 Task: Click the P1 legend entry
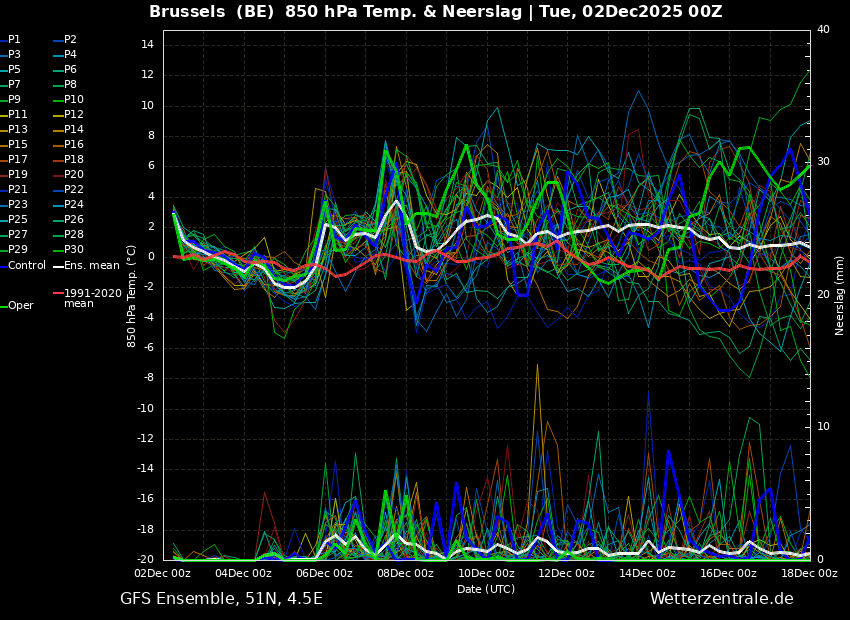(14, 40)
